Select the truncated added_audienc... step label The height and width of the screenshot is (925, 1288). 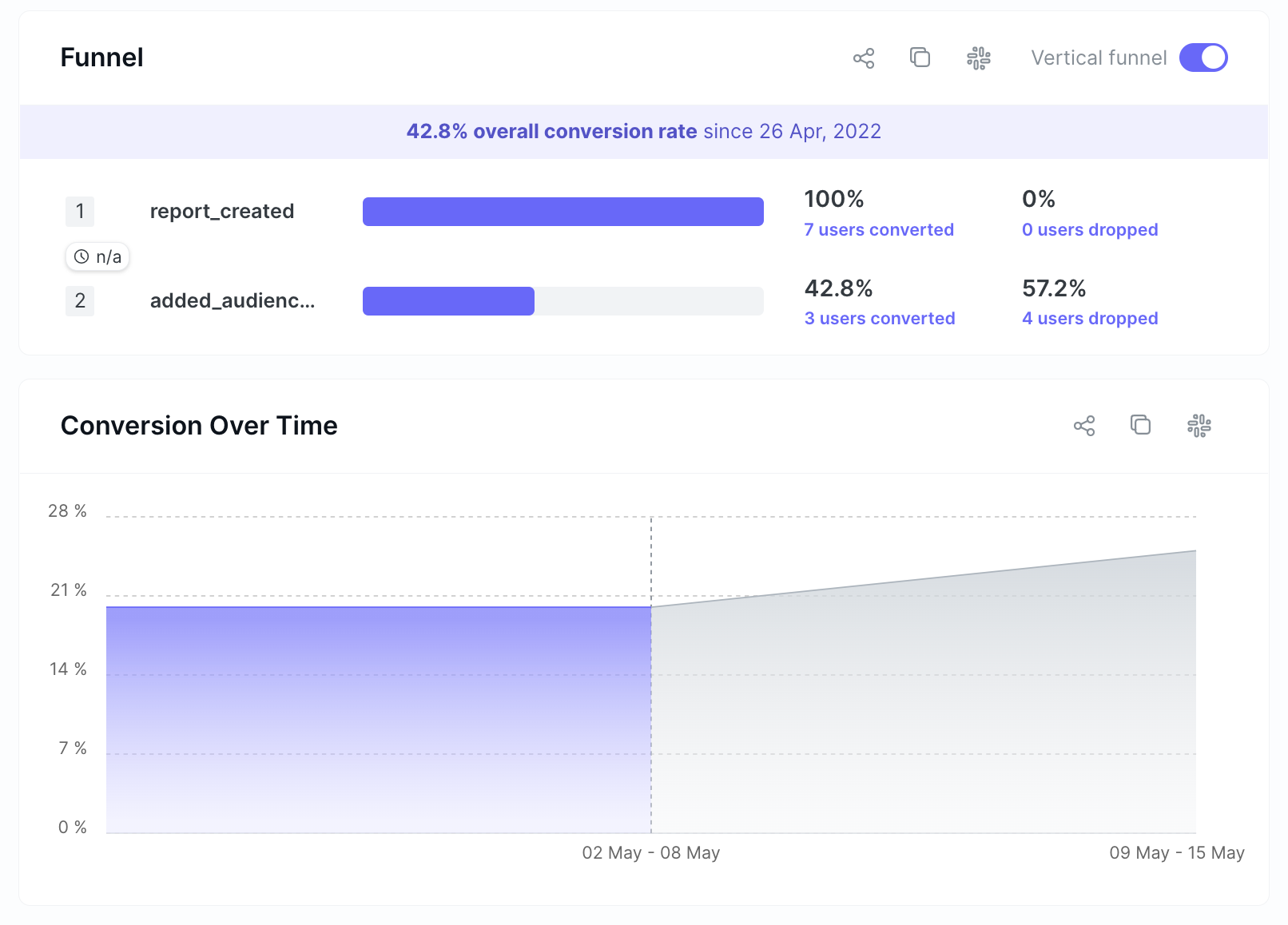pyautogui.click(x=232, y=301)
